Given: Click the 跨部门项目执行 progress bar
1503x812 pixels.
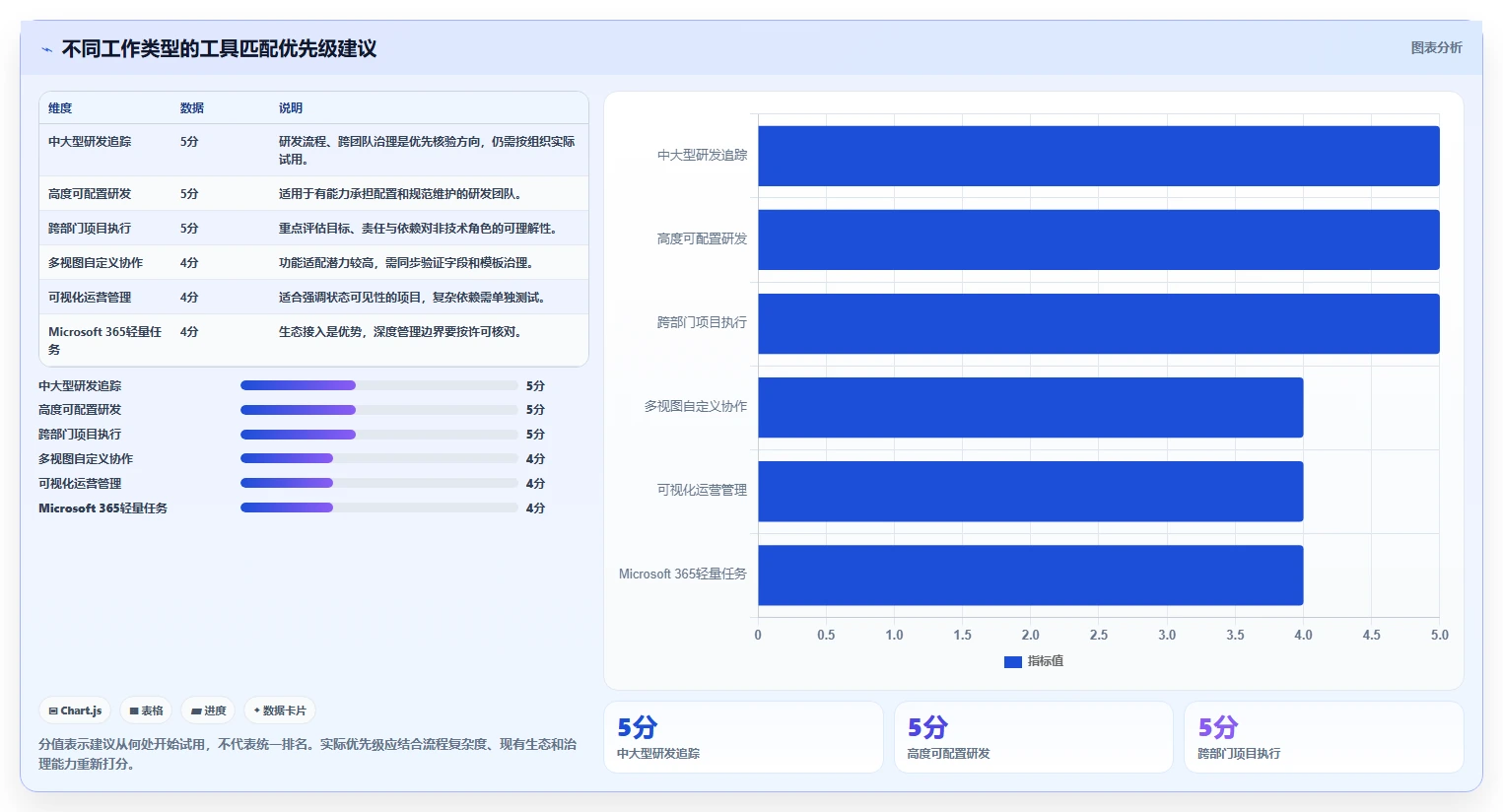Looking at the screenshot, I should pyautogui.click(x=379, y=435).
